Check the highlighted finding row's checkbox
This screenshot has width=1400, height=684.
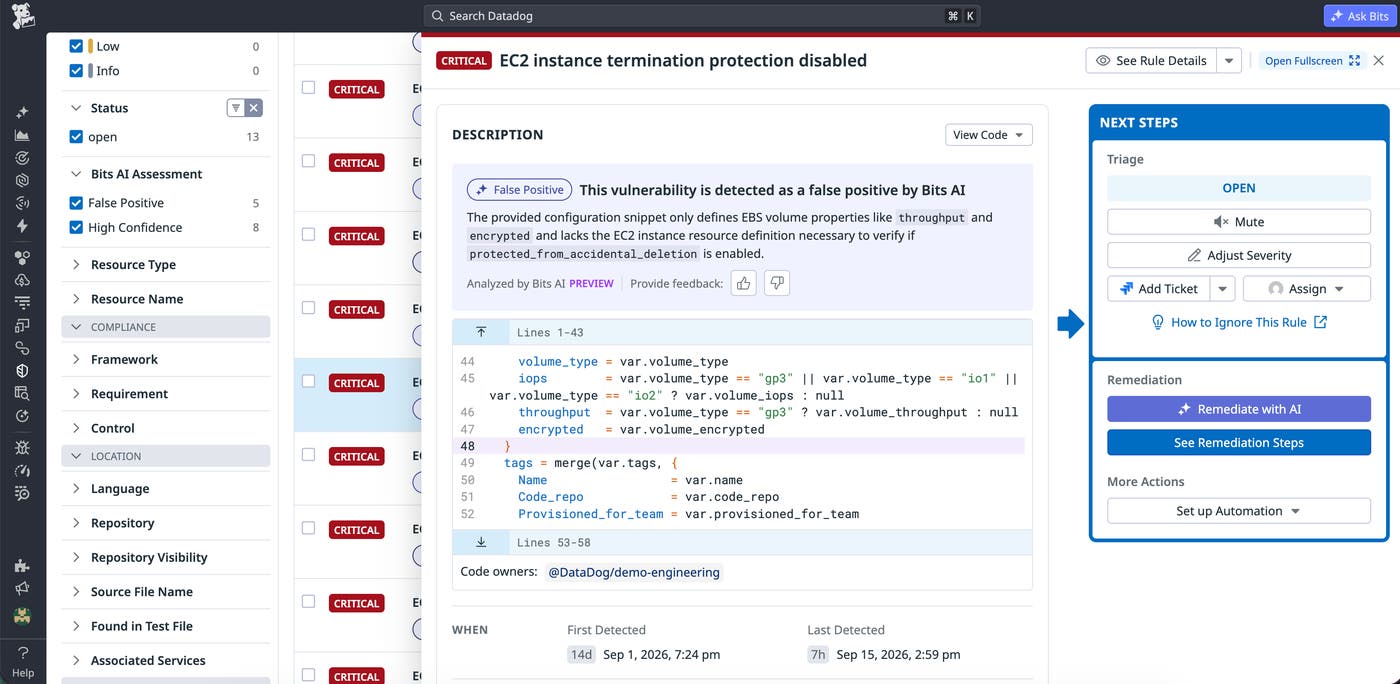309,381
